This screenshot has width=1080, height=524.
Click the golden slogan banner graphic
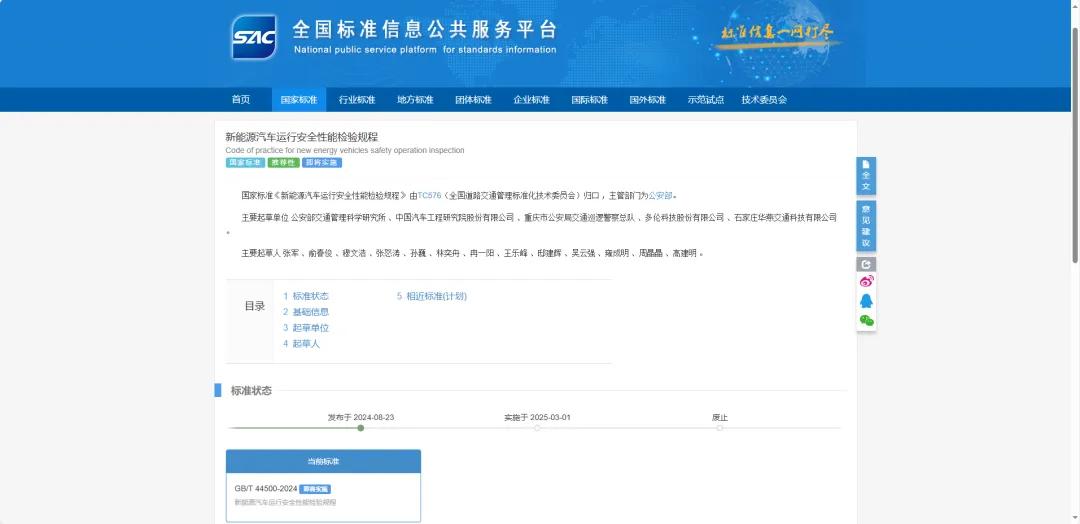coord(777,34)
